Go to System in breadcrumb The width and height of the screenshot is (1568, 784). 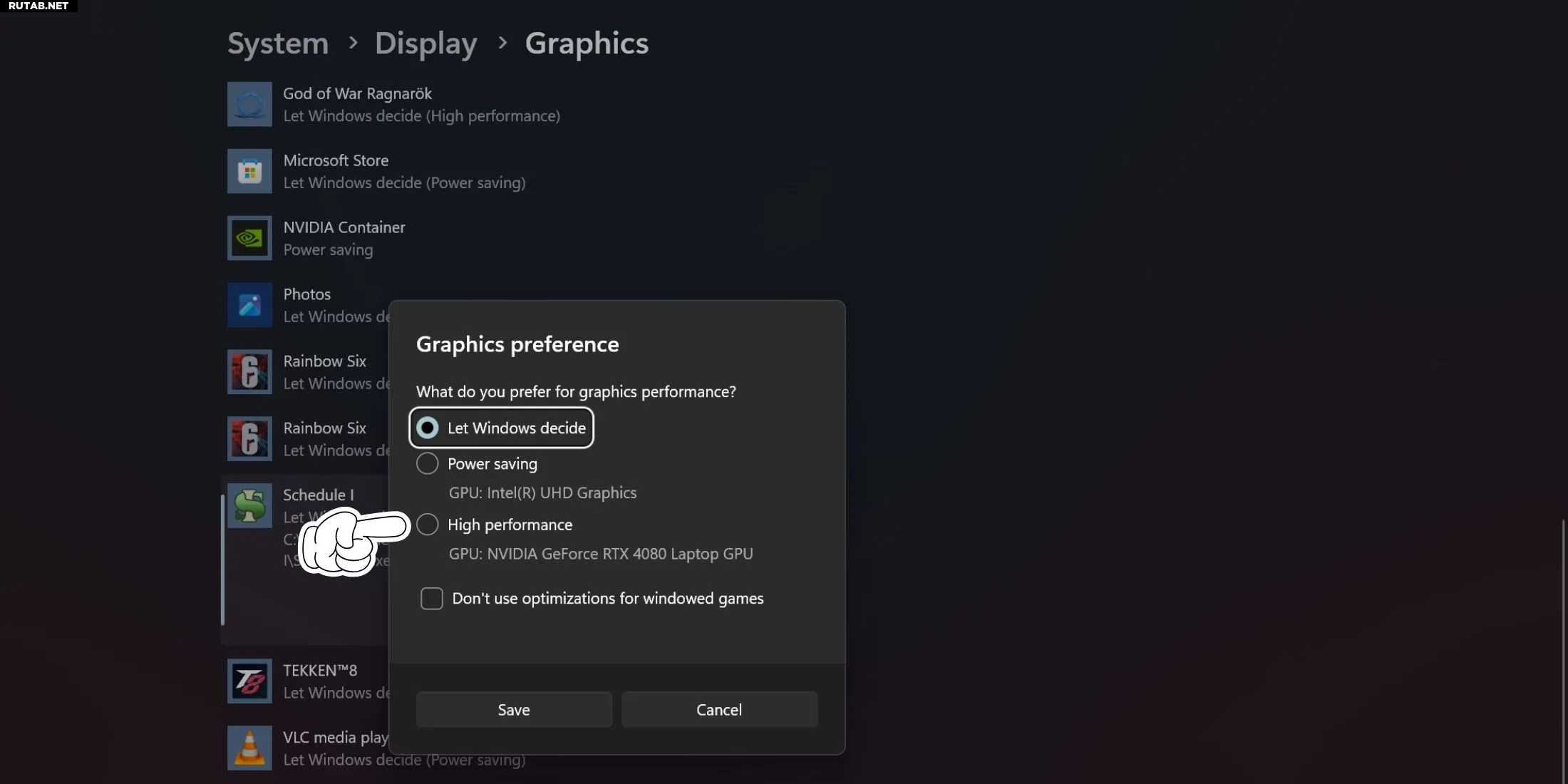278,43
